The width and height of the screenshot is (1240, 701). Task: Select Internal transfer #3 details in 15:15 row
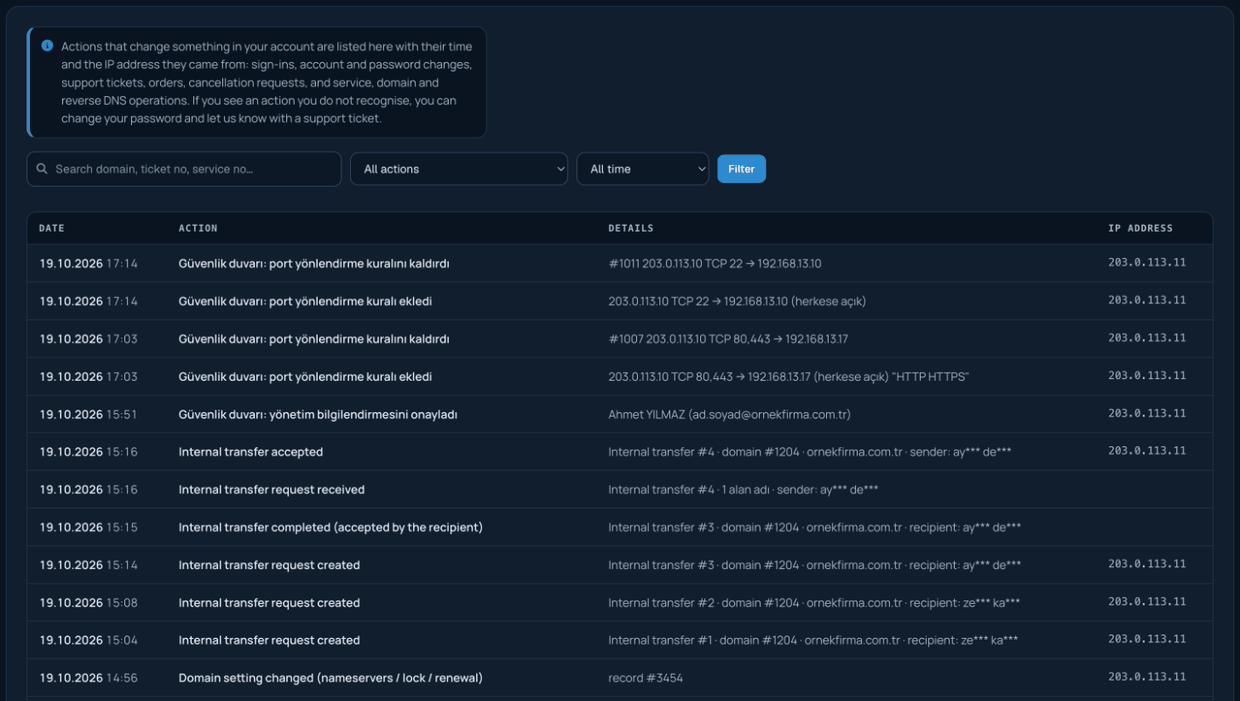click(815, 527)
